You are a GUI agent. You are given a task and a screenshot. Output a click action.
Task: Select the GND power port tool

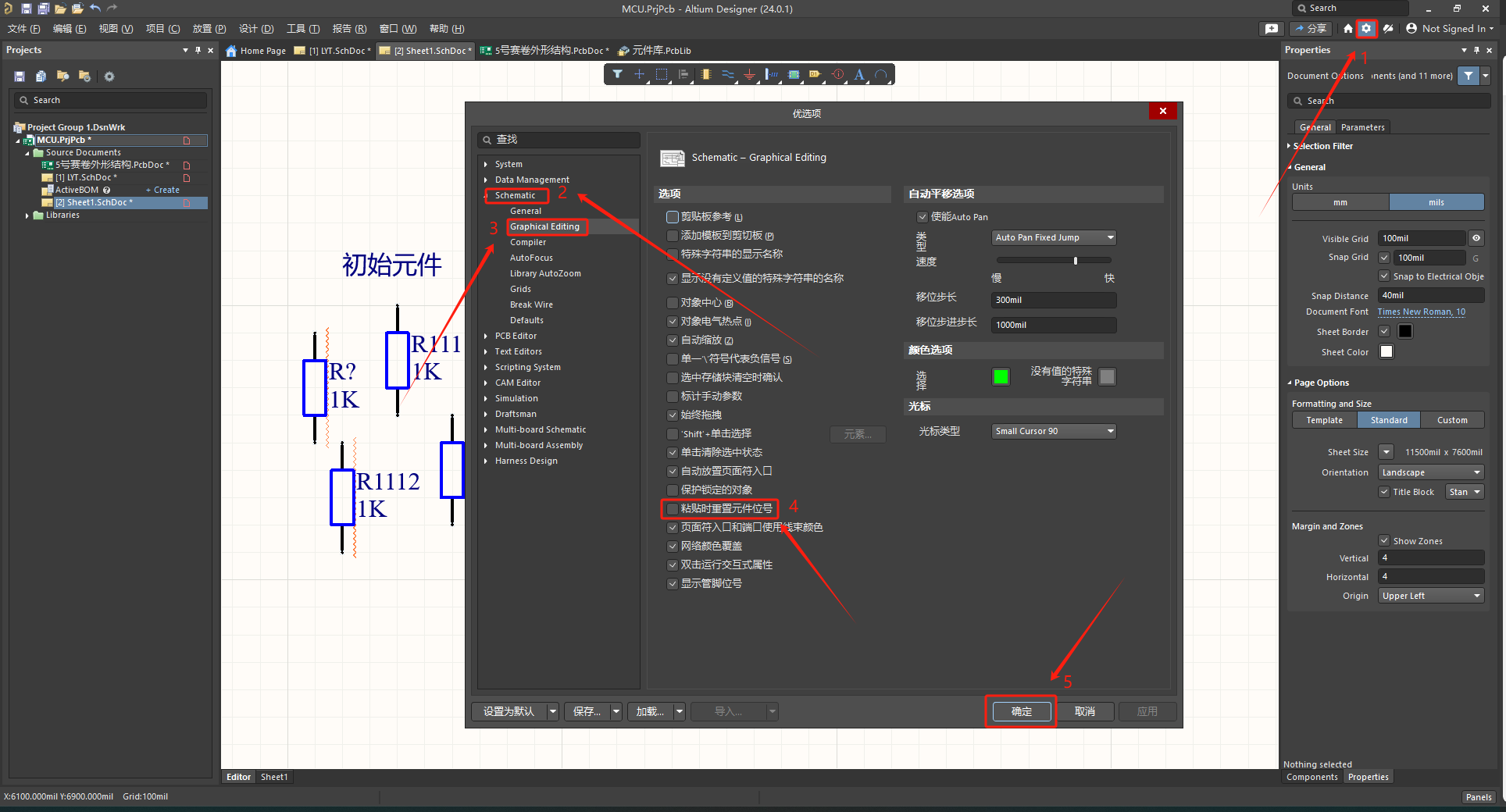point(750,74)
